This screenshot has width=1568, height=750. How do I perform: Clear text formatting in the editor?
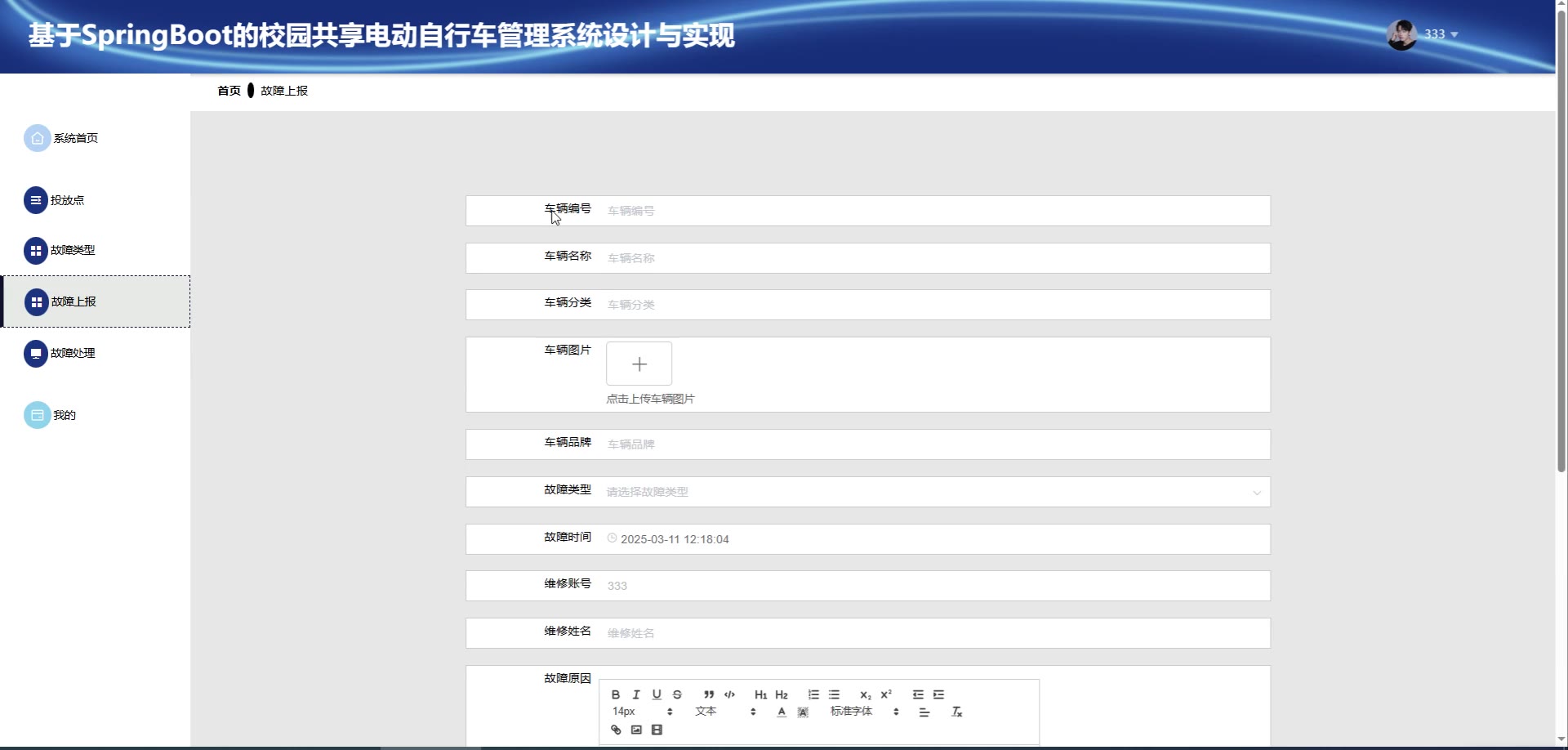(956, 712)
